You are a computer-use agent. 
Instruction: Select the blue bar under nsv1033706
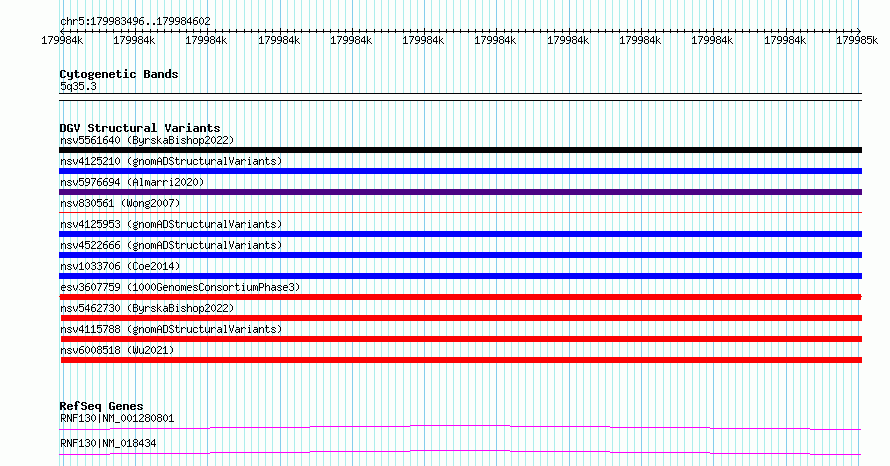pos(460,276)
